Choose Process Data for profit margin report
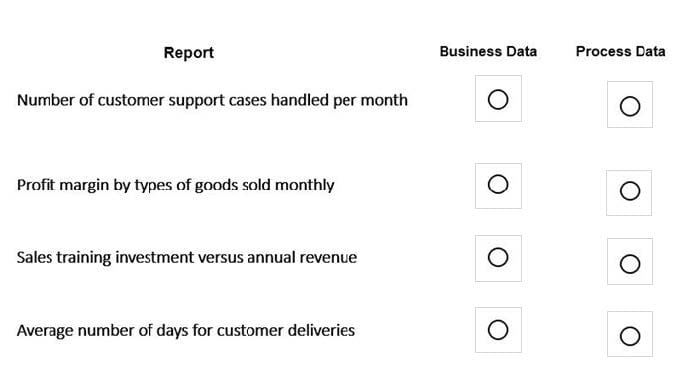 pos(630,191)
